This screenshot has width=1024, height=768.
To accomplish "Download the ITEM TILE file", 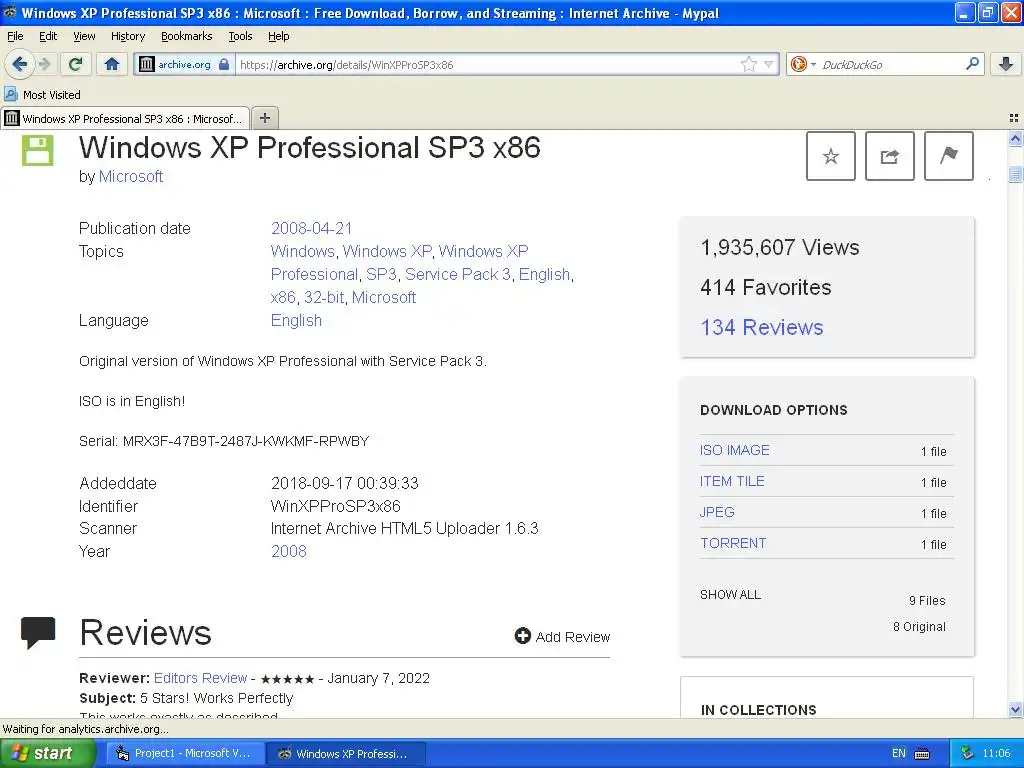I will 732,481.
